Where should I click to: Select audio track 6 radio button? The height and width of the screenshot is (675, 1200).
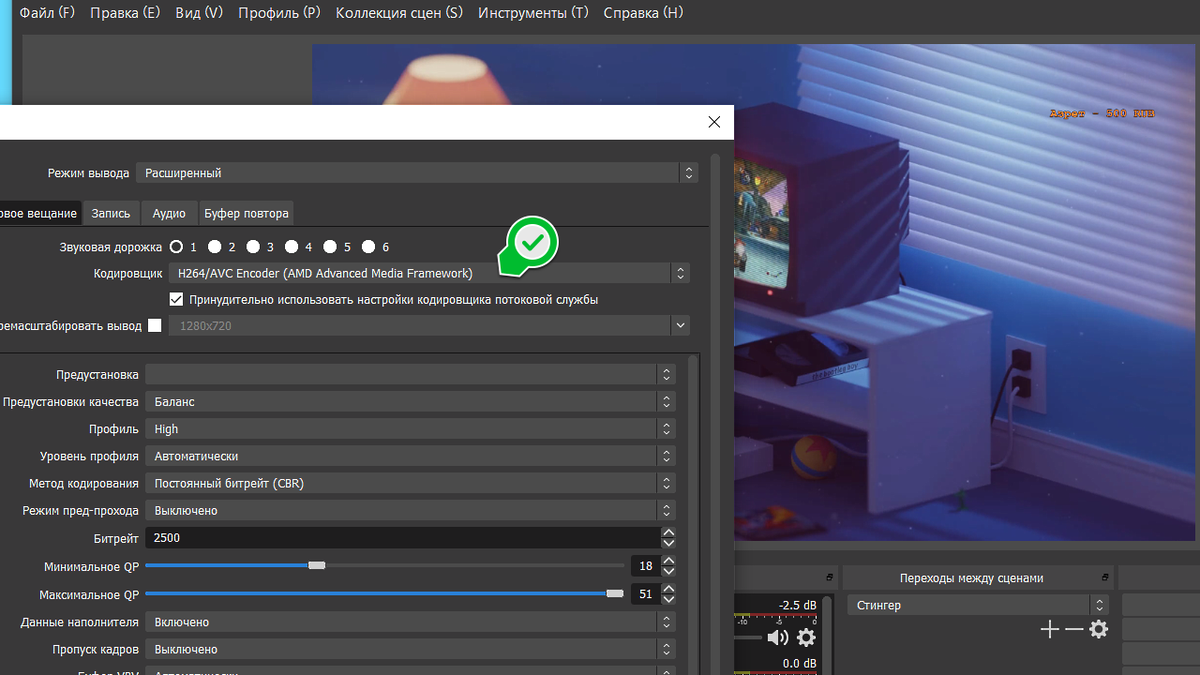pos(369,246)
